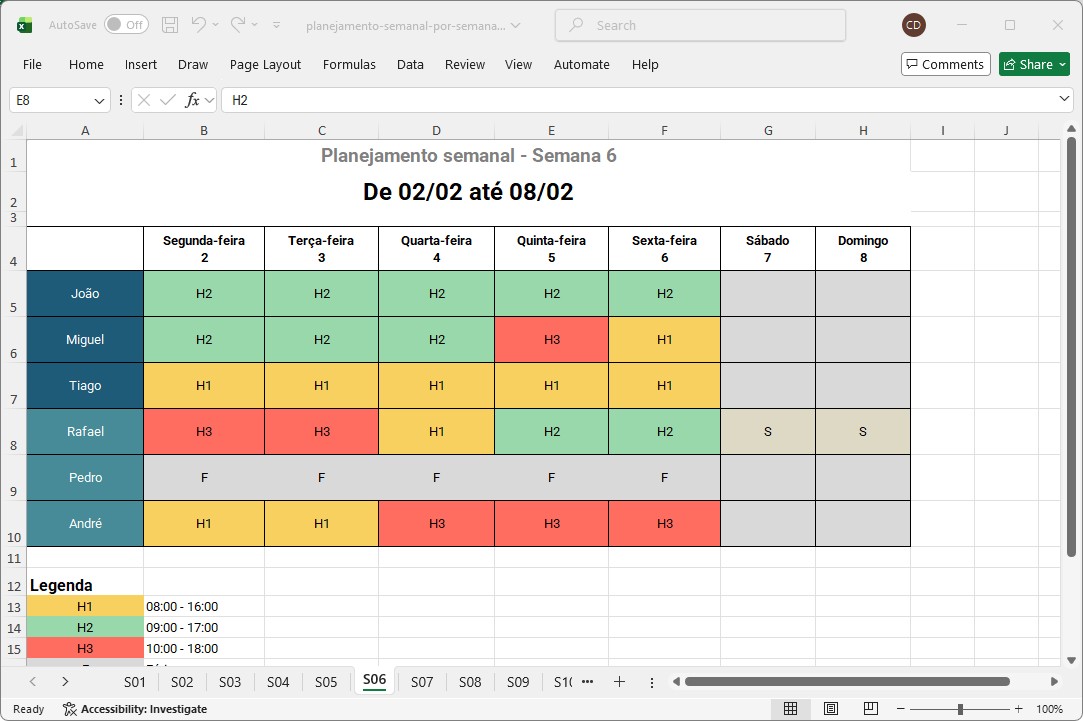1083x721 pixels.
Task: Click the zoom slider handle
Action: click(960, 709)
